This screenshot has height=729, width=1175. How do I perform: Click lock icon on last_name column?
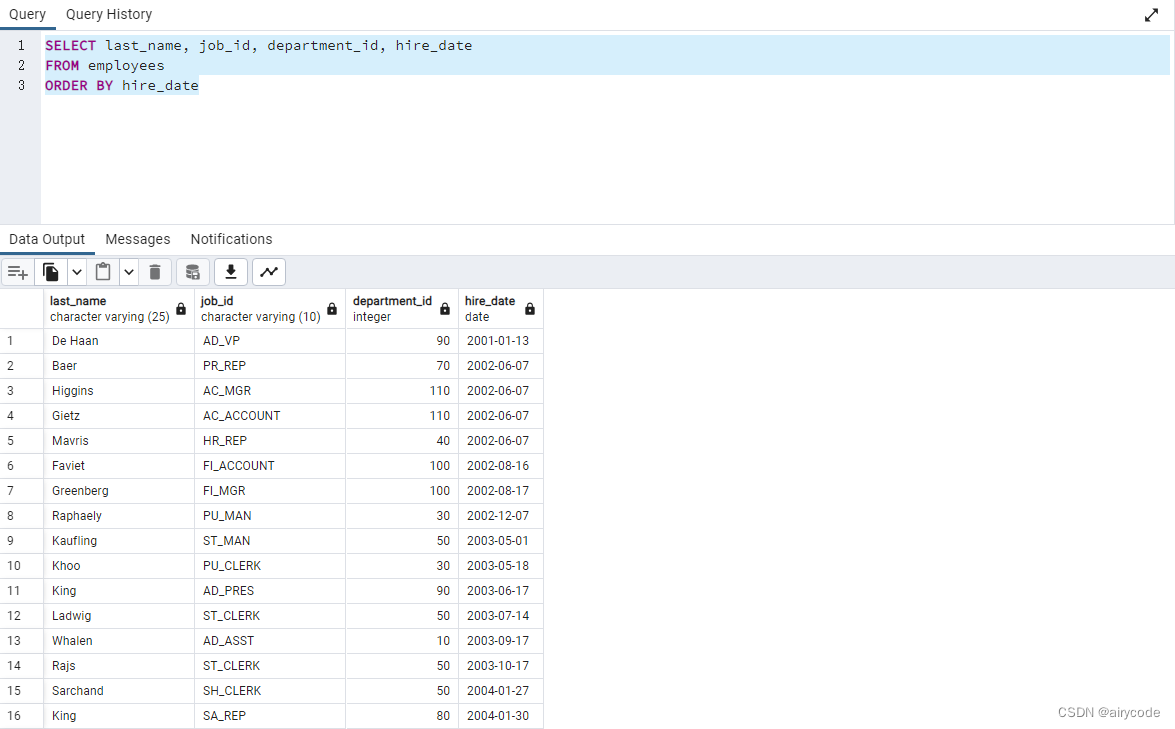pos(181,309)
